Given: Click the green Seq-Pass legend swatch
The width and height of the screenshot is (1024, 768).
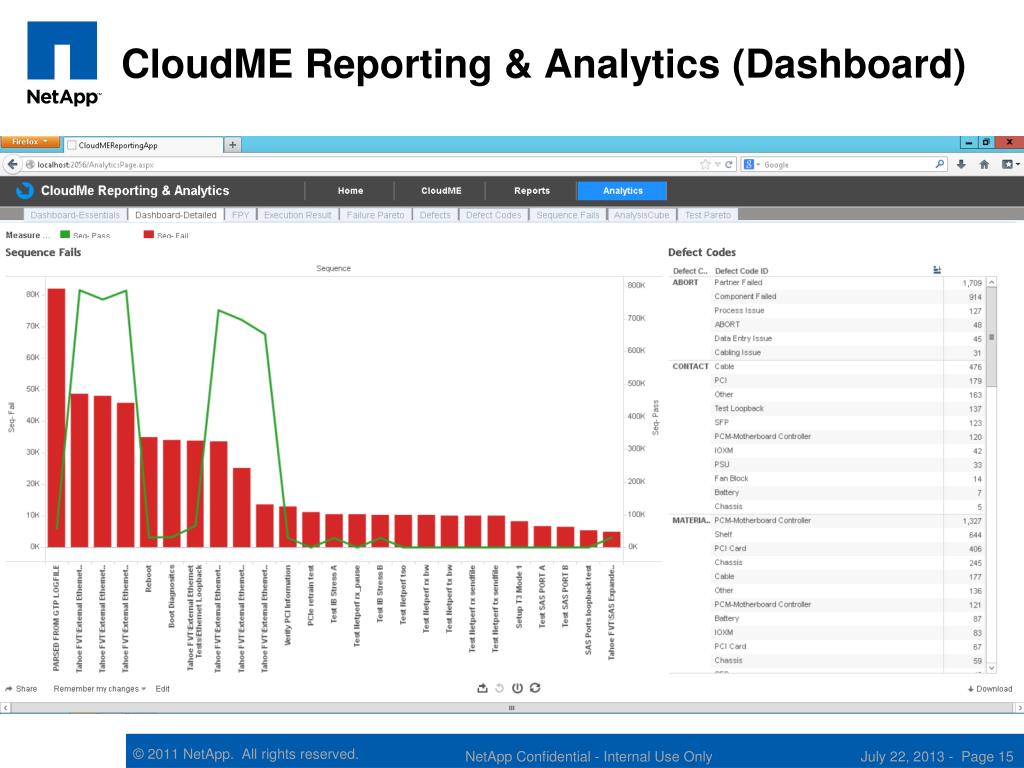Looking at the screenshot, I should [x=65, y=234].
